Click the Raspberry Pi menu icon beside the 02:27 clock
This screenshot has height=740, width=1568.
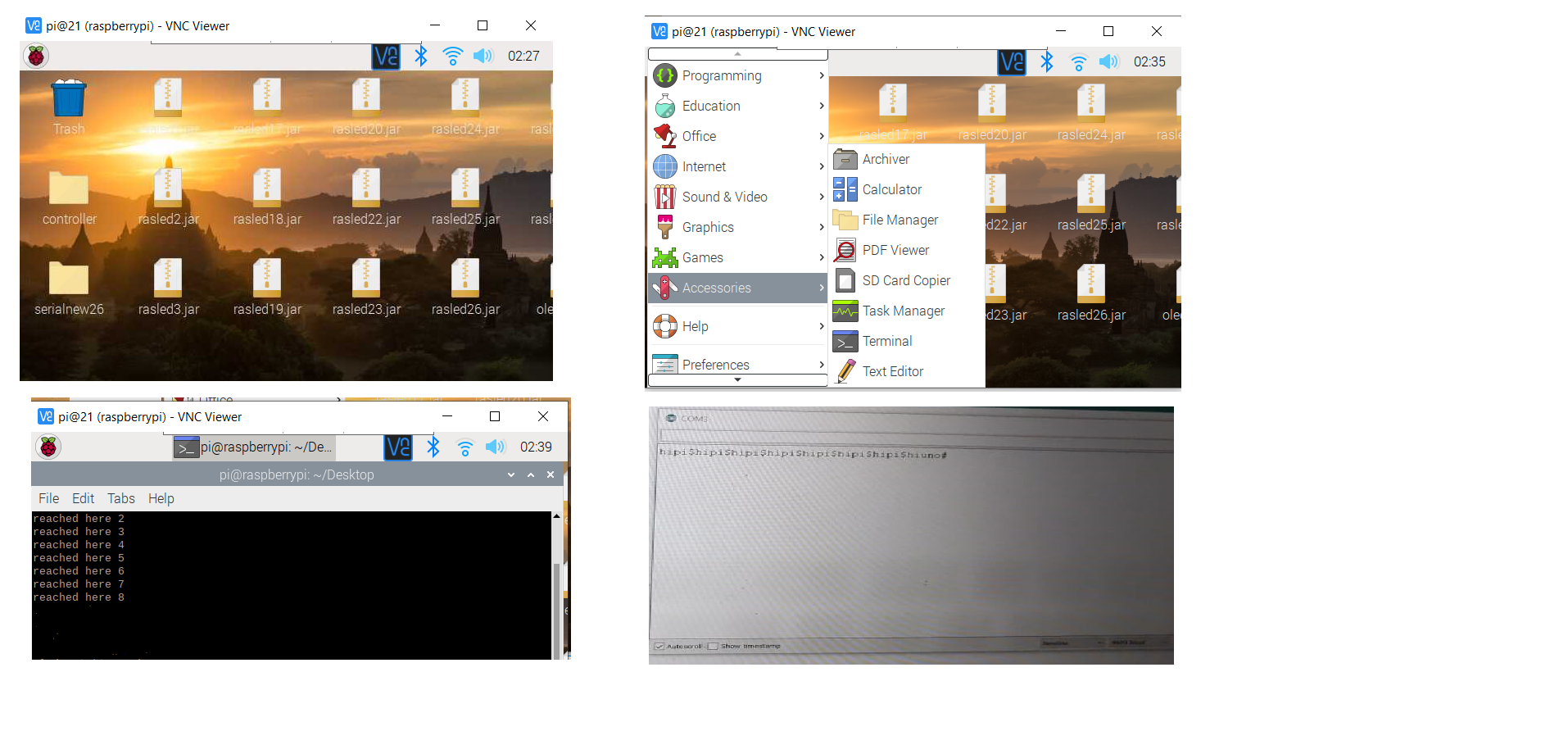(36, 56)
